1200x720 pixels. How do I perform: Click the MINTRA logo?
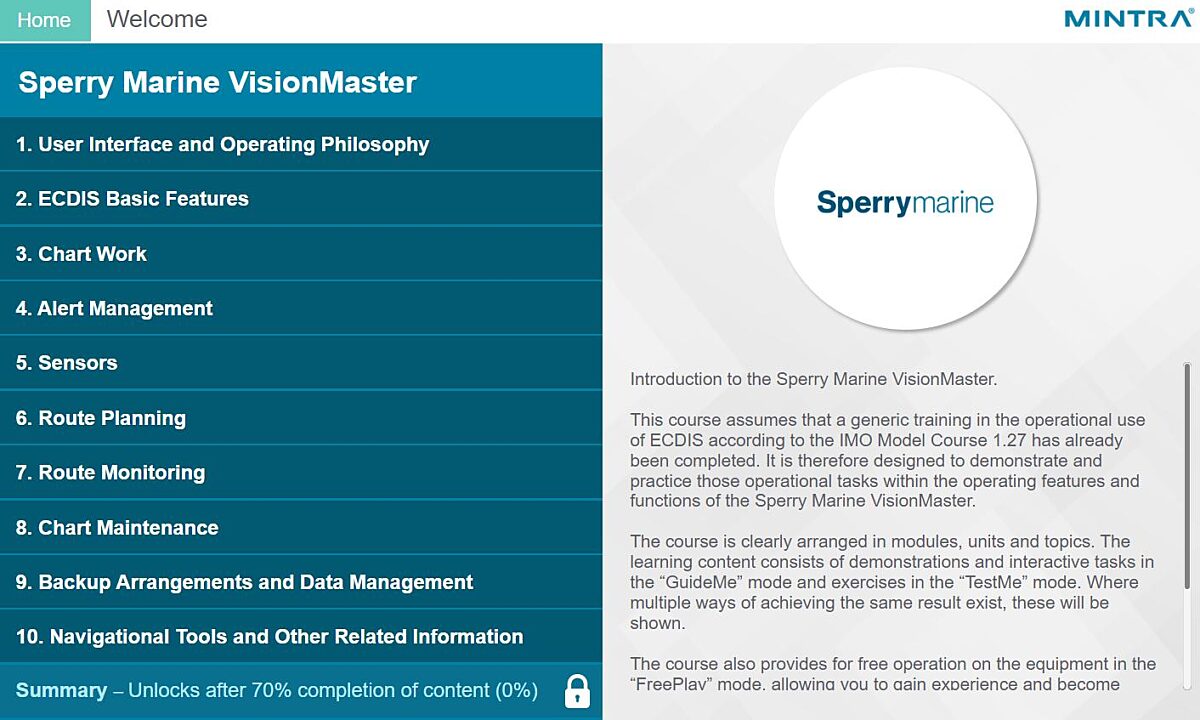[x=1128, y=17]
